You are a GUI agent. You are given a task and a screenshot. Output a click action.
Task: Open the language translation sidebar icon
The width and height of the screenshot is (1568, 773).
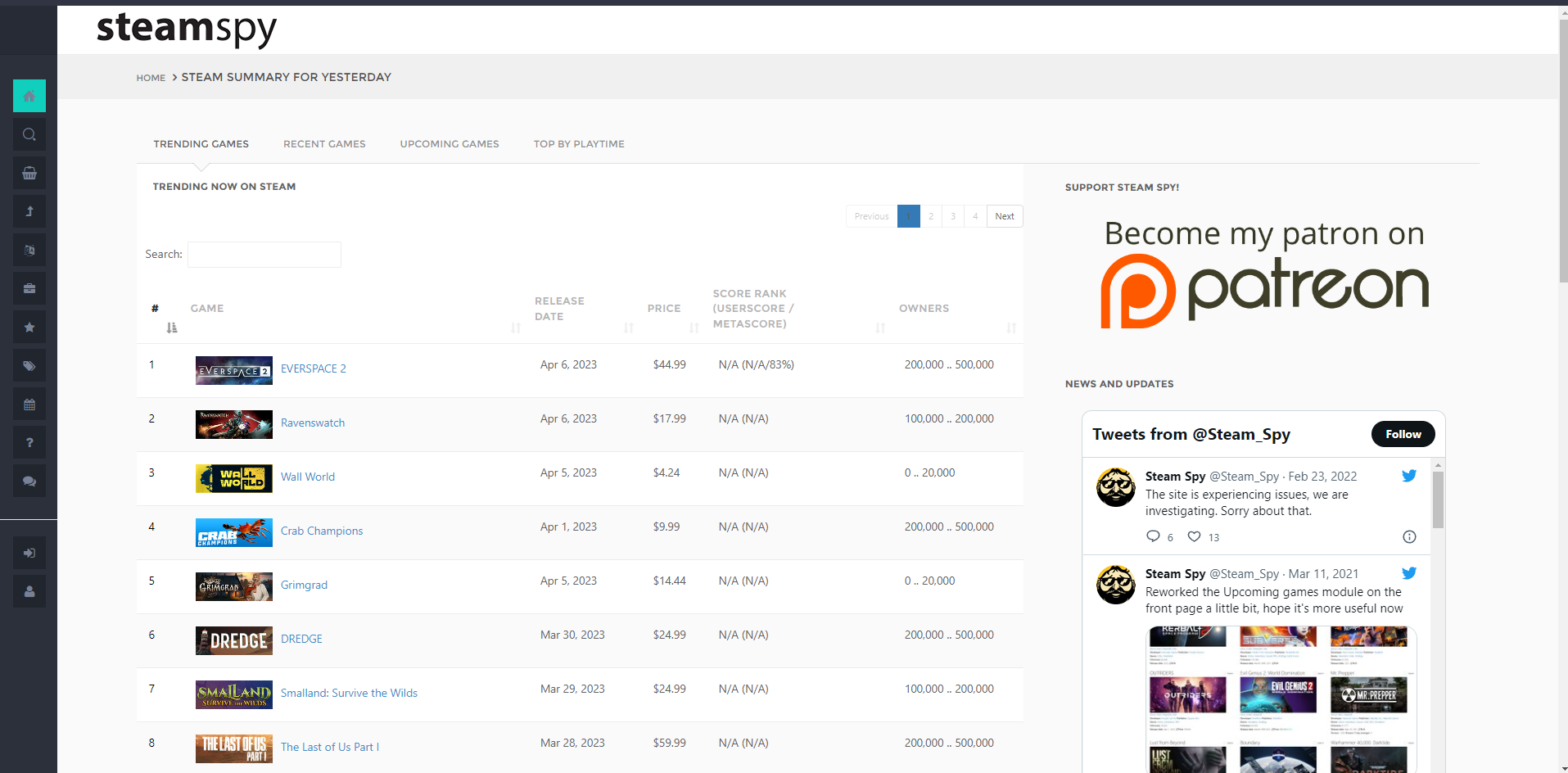tap(29, 250)
